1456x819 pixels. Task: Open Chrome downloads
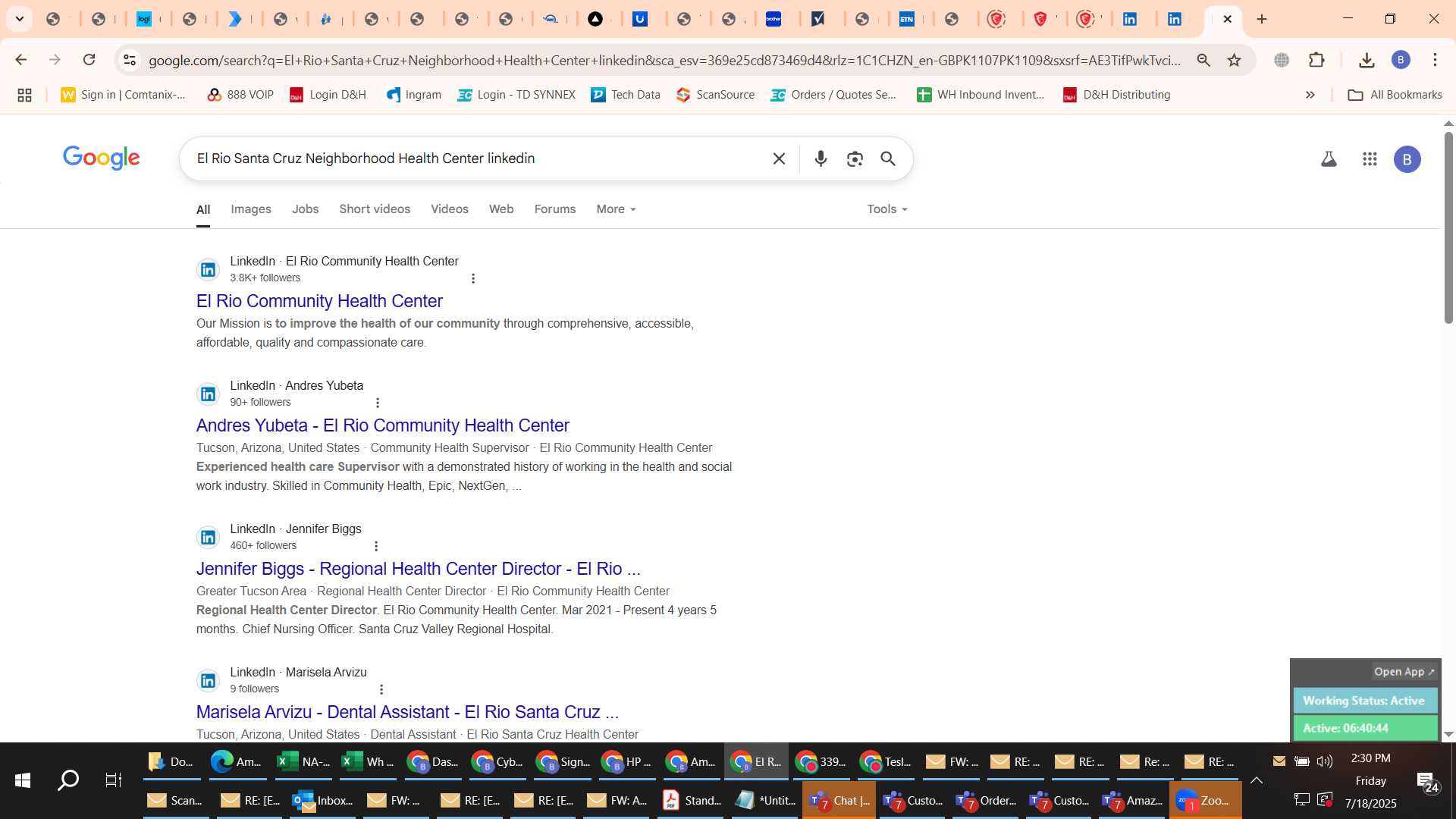point(1367,60)
